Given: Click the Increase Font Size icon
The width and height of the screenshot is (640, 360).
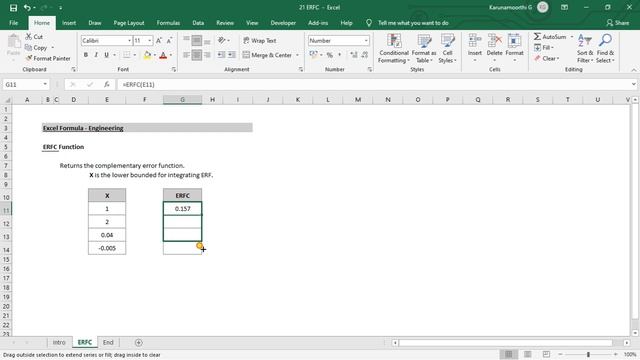Looking at the screenshot, I should tap(159, 40).
